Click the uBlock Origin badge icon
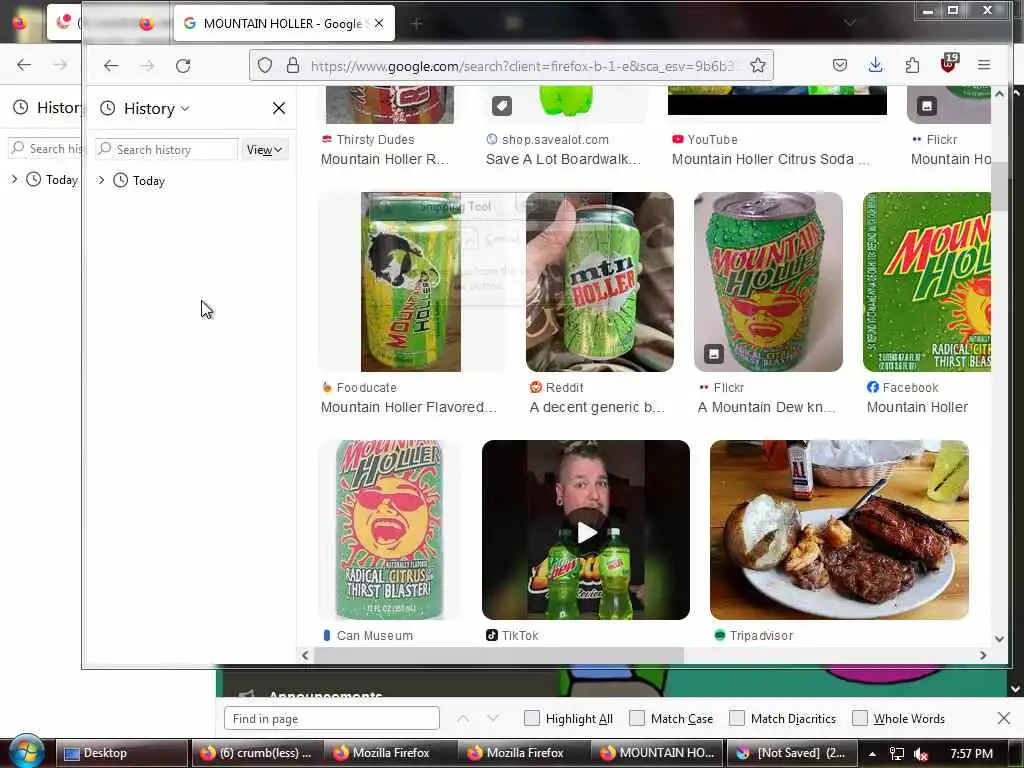Screen dimensions: 1024x768 [x=948, y=64]
